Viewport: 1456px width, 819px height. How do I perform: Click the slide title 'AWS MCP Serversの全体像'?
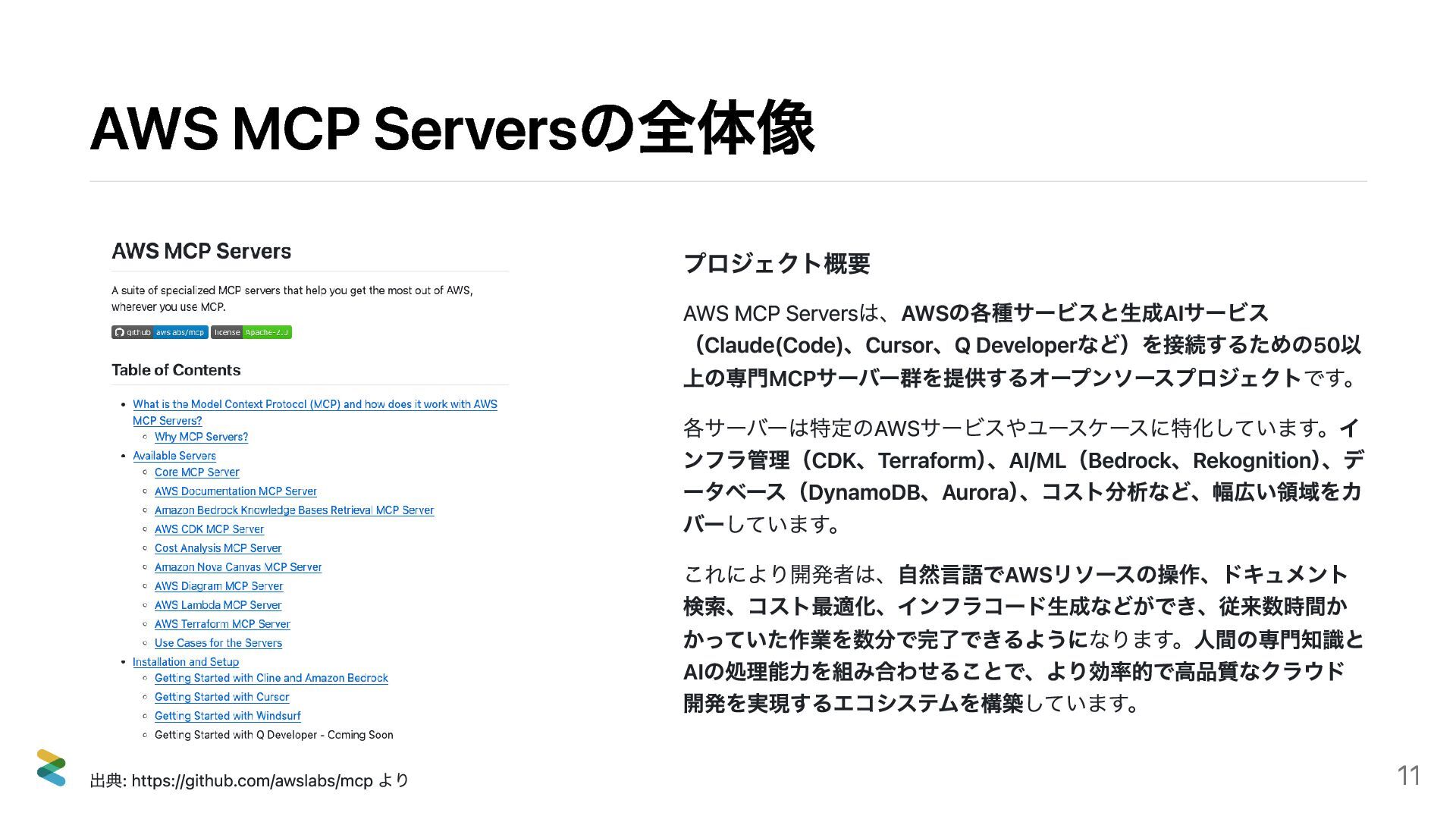[x=453, y=129]
